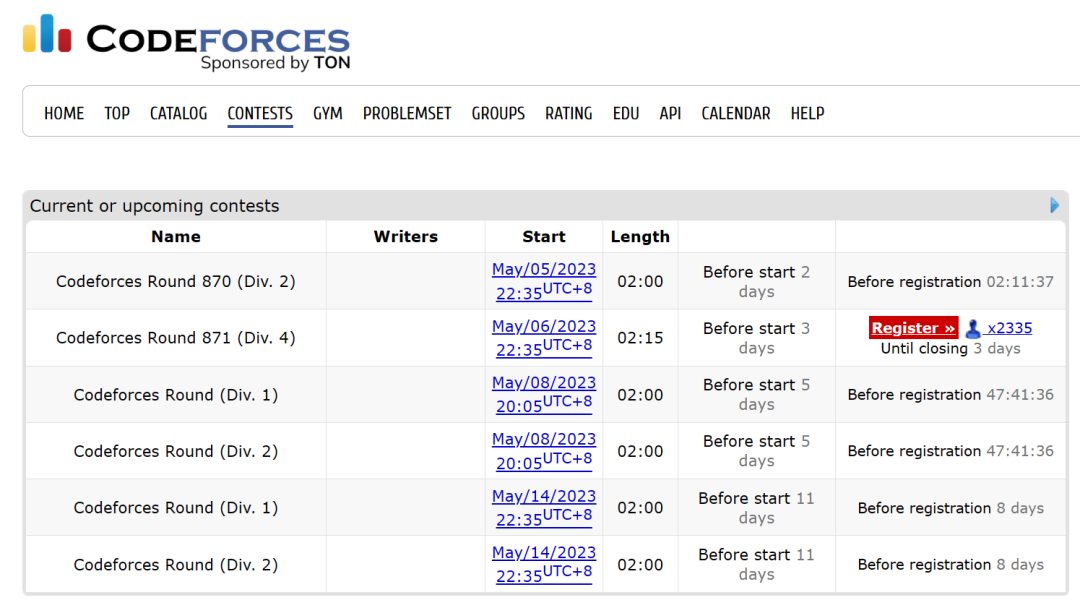Click Codeforces Round 870 (Div. 2) name
This screenshot has width=1080, height=608.
click(x=176, y=281)
